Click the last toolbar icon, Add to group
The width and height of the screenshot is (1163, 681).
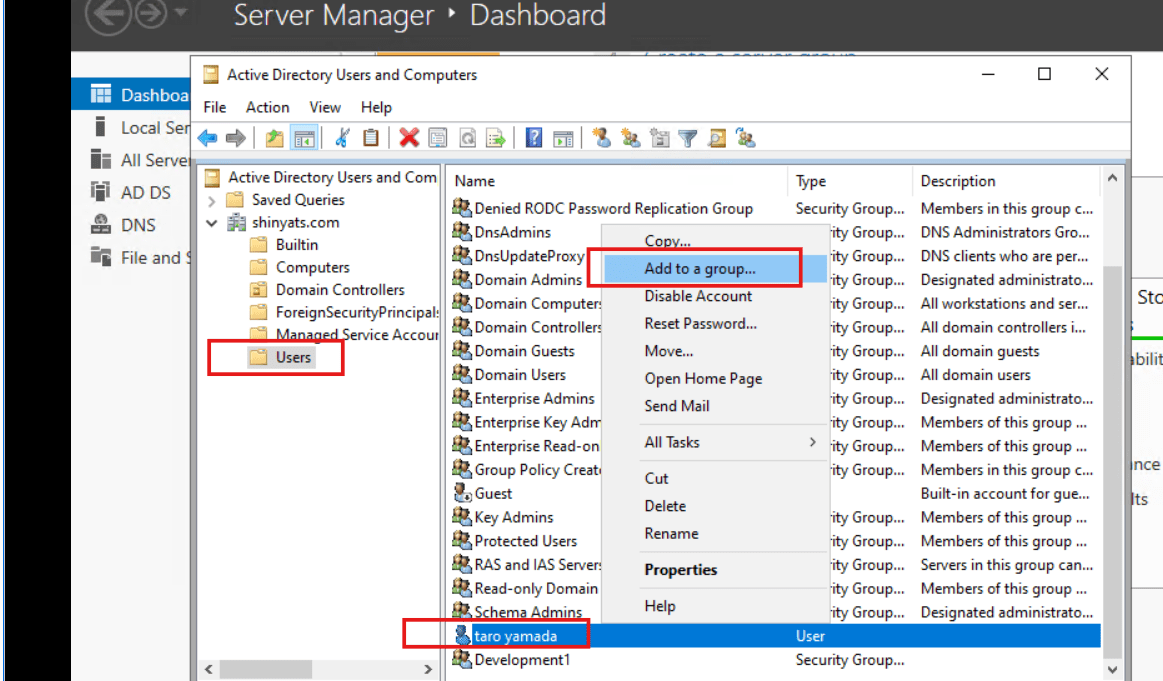tap(745, 138)
